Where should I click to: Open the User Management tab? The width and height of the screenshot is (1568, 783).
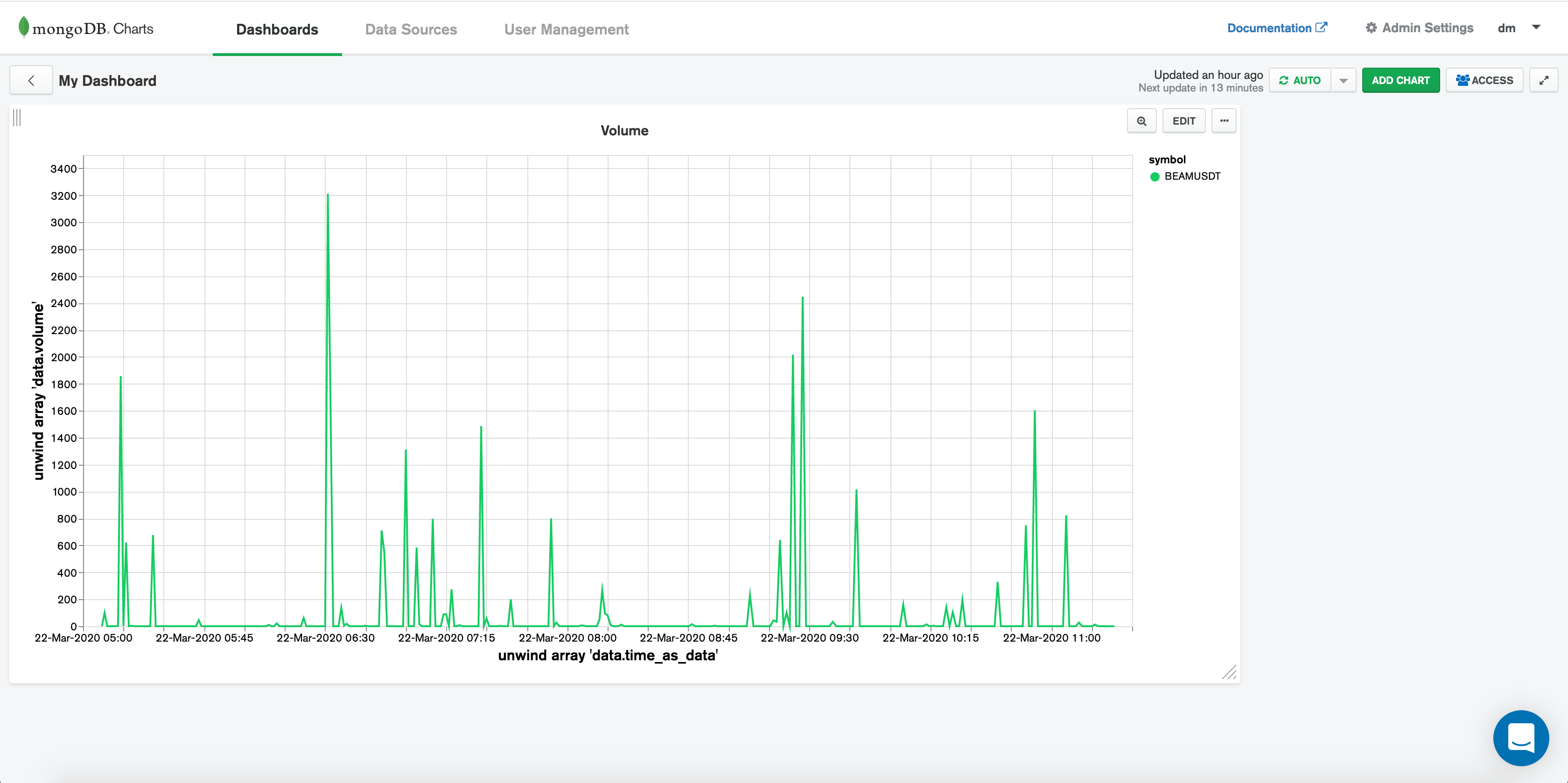click(x=566, y=29)
